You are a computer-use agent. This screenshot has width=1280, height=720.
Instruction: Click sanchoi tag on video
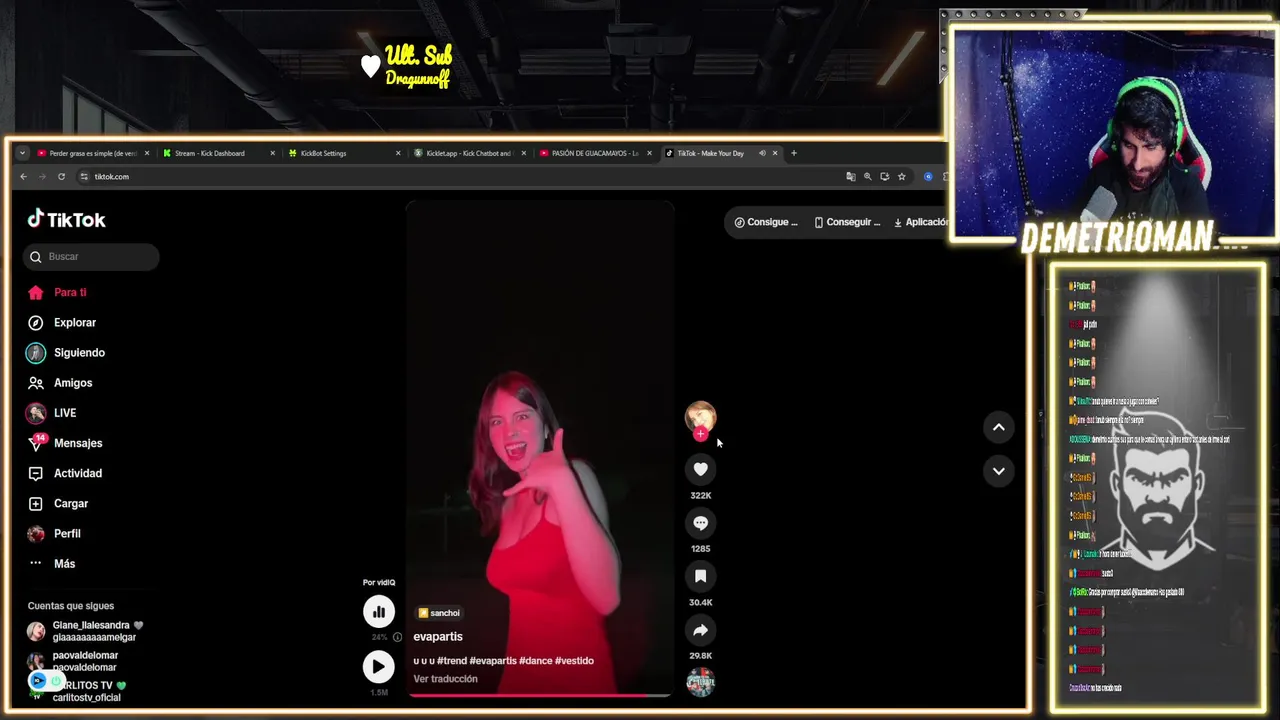(x=439, y=613)
